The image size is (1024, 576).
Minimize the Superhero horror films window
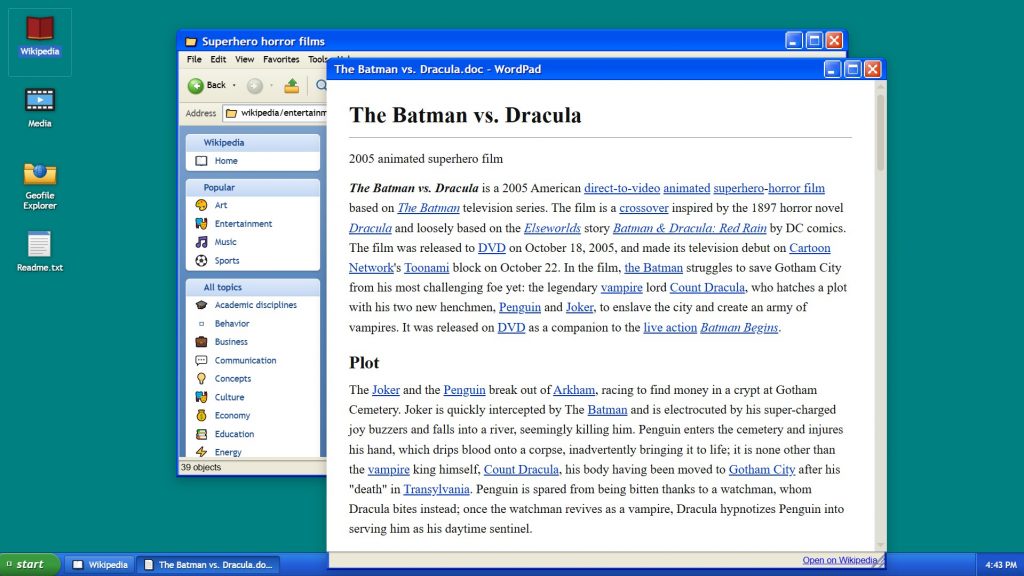tap(793, 41)
